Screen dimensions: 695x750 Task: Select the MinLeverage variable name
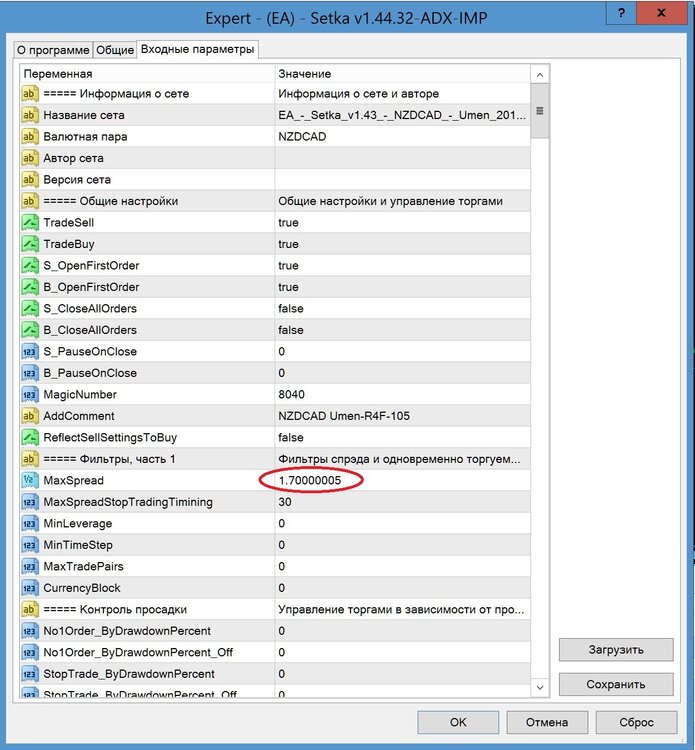point(77,524)
